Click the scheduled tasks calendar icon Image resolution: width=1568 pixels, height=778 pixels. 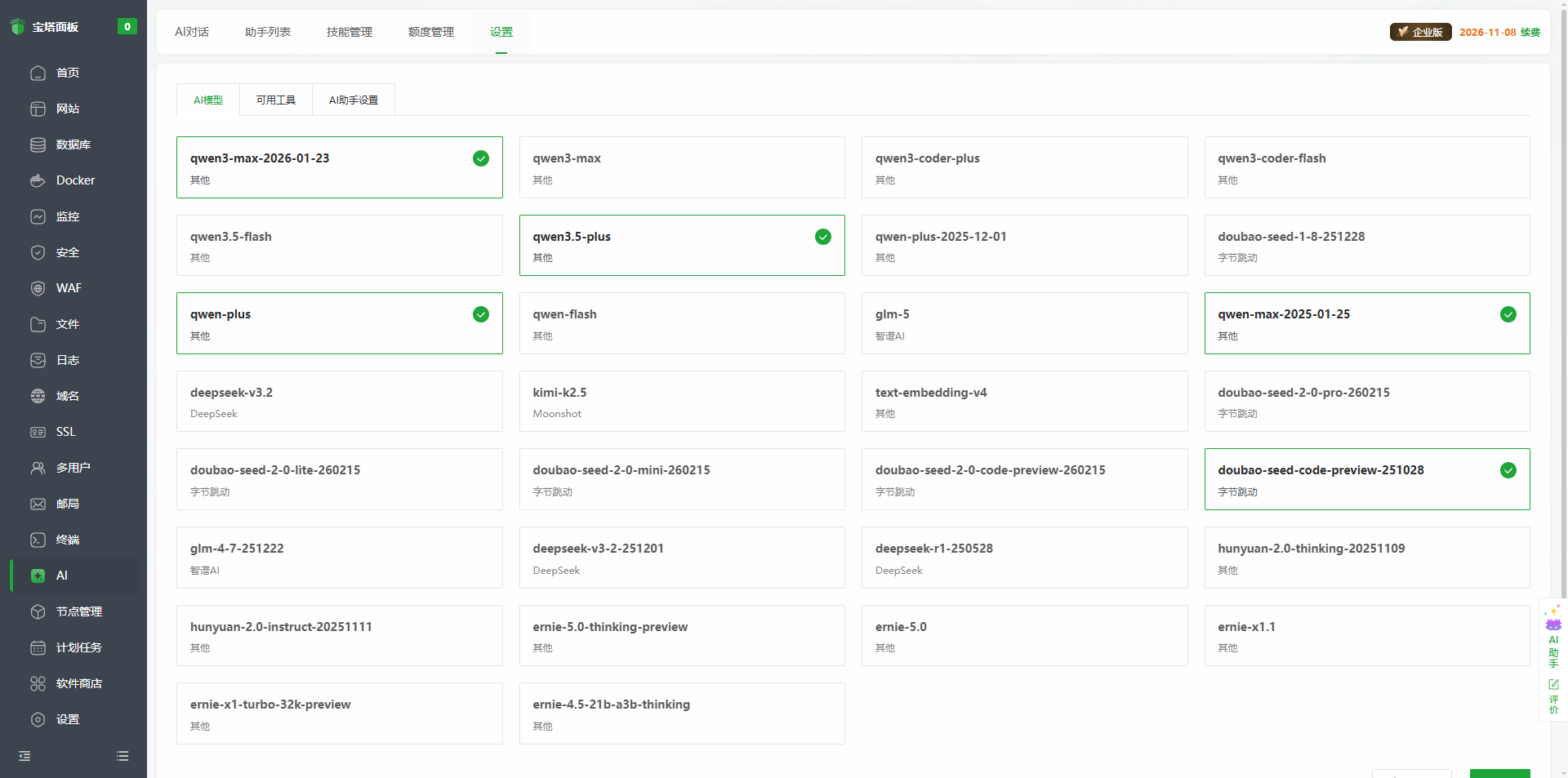(38, 647)
